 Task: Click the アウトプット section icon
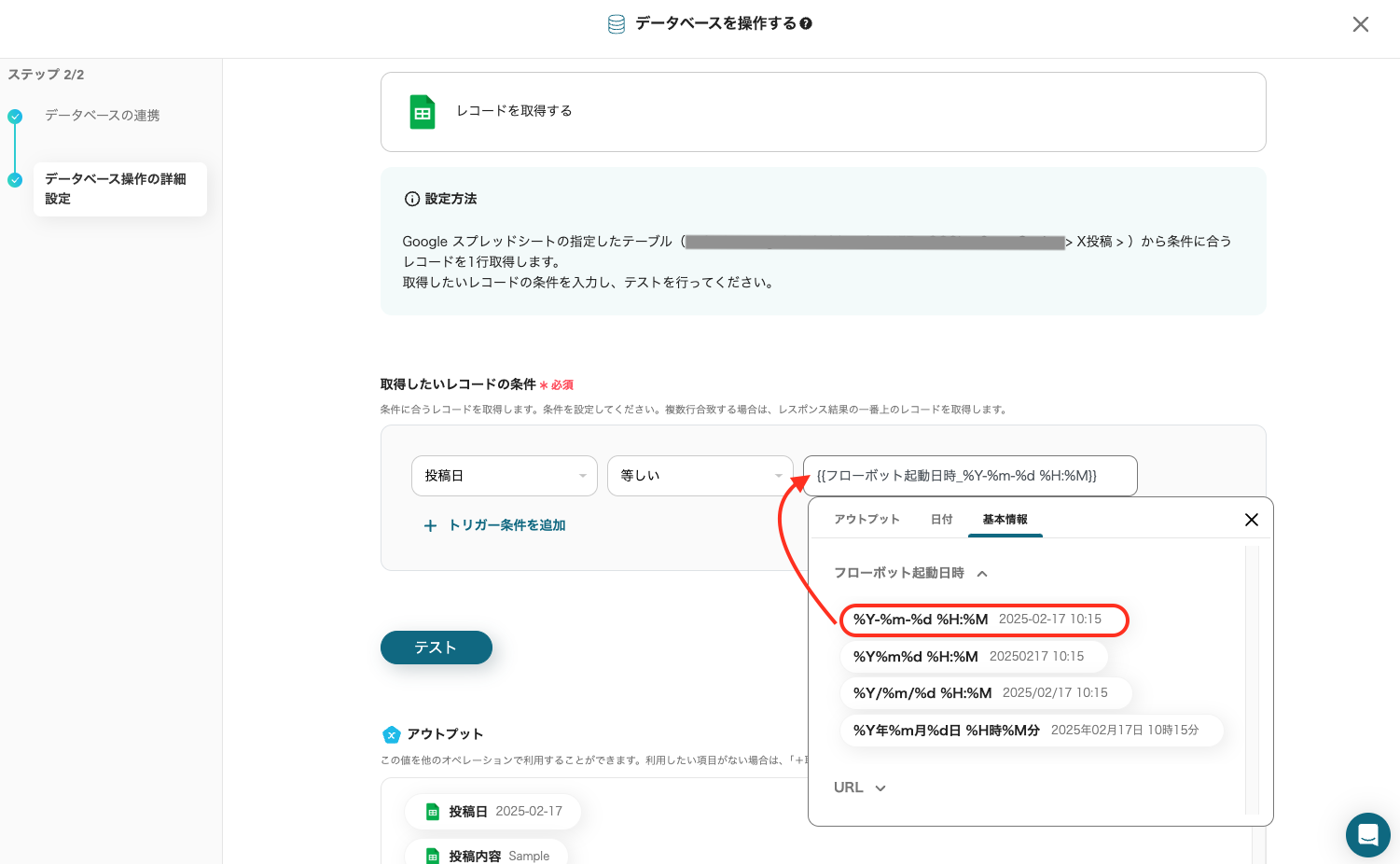click(x=392, y=734)
